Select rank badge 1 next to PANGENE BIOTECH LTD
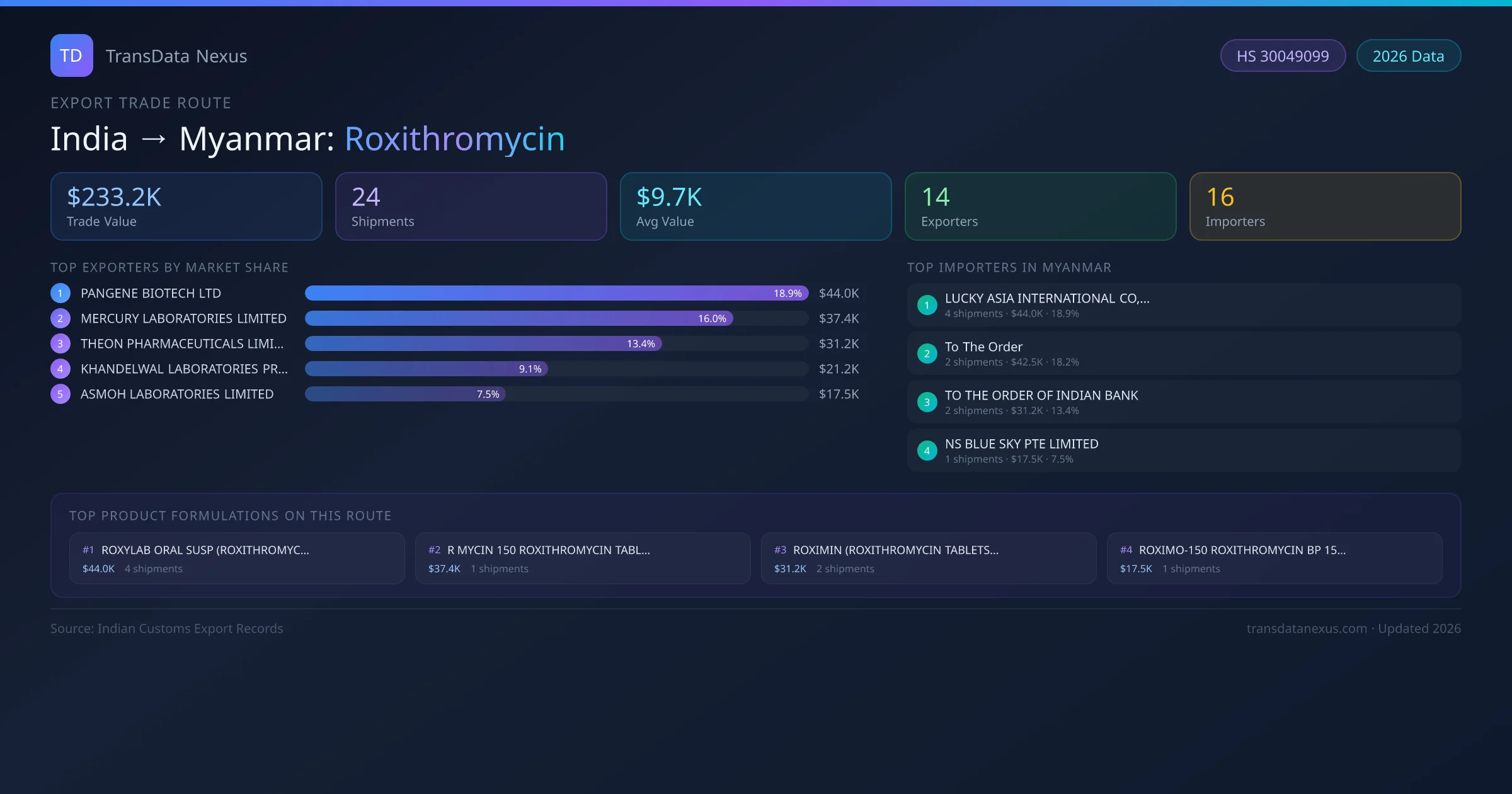Image resolution: width=1512 pixels, height=794 pixels. pyautogui.click(x=60, y=293)
